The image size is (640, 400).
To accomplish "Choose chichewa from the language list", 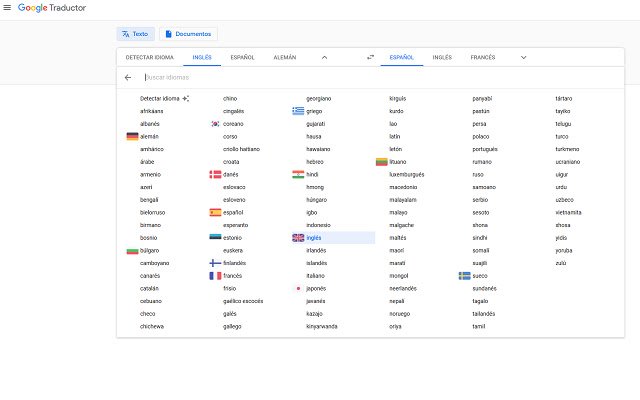I will click(x=152, y=326).
